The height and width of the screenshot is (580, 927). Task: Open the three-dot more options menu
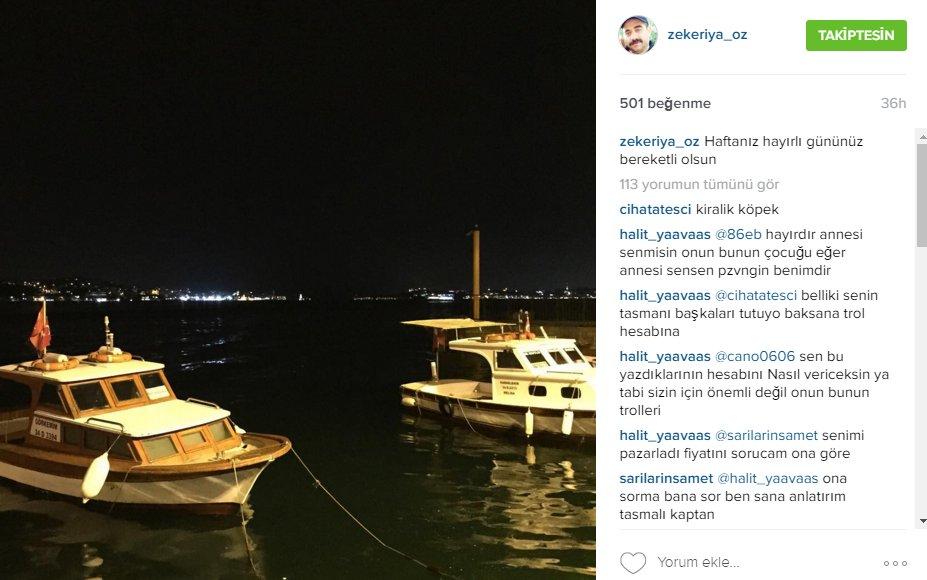[895, 563]
